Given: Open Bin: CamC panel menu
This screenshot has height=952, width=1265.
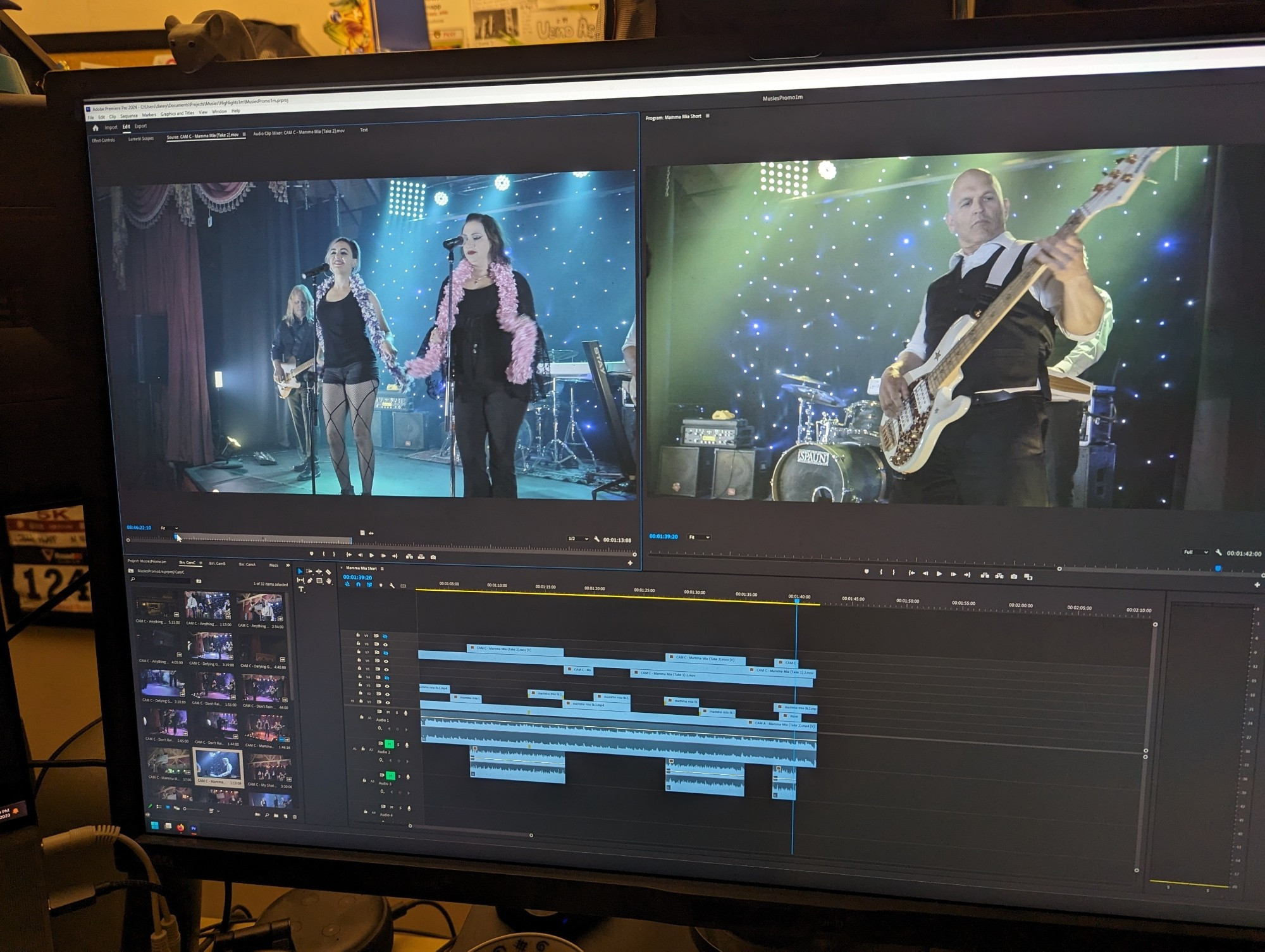Looking at the screenshot, I should [201, 563].
